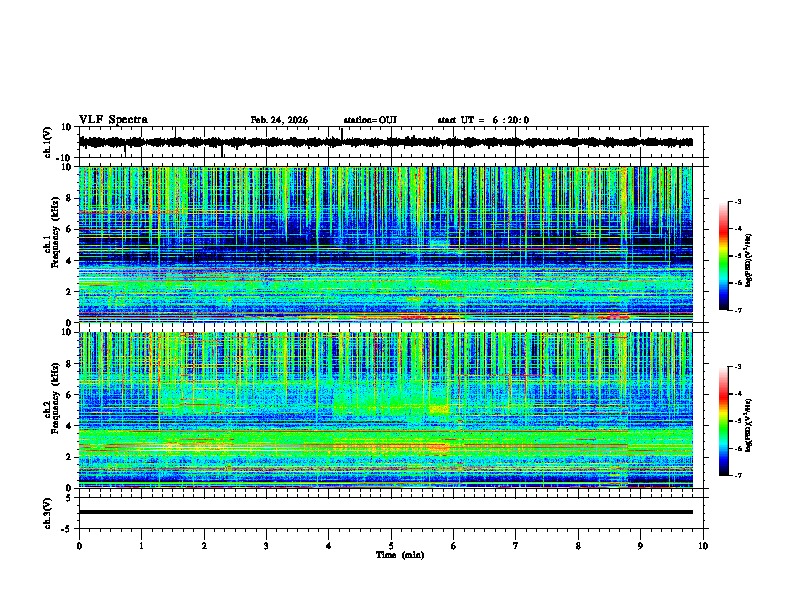Viewport: 792px width, 612px height.
Task: Click the ch.2 "Frequency (kHz)" axis label
Action: [55, 398]
